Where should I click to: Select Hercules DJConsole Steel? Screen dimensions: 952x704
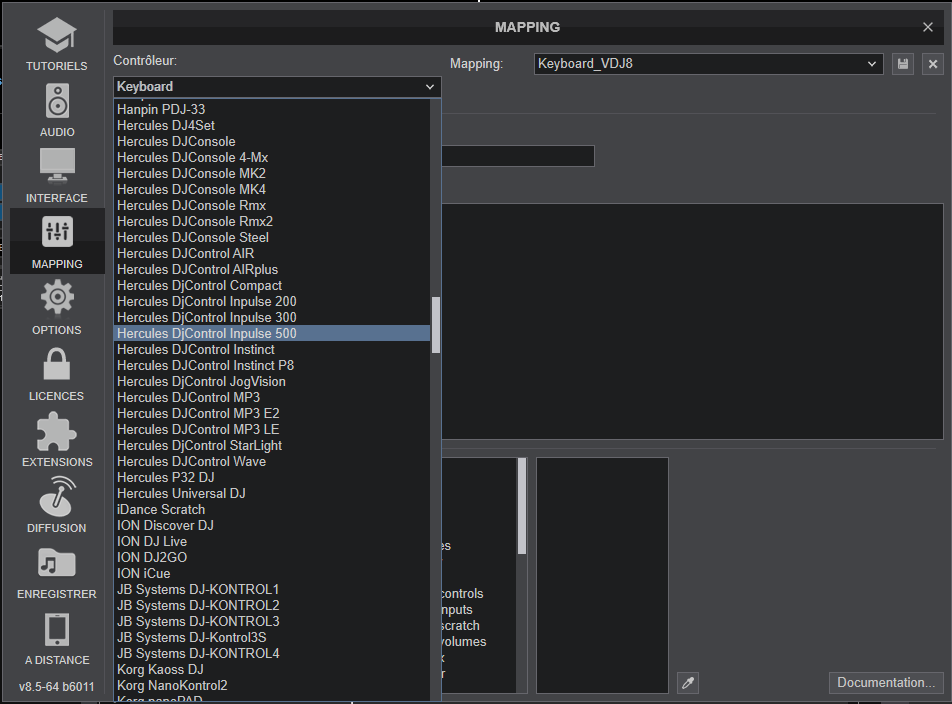(x=272, y=237)
